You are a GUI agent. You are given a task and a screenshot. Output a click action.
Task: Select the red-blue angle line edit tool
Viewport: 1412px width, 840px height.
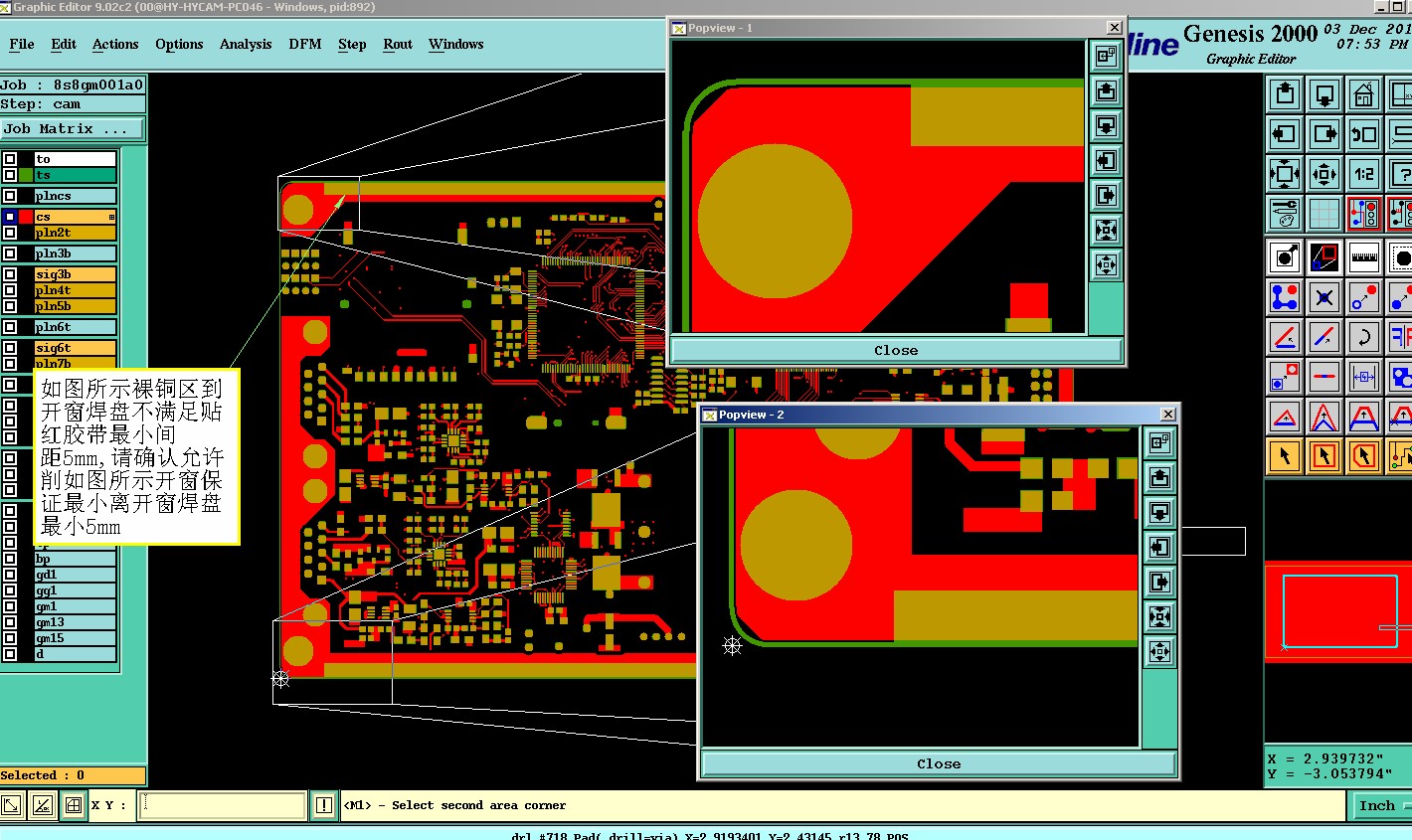click(1285, 337)
